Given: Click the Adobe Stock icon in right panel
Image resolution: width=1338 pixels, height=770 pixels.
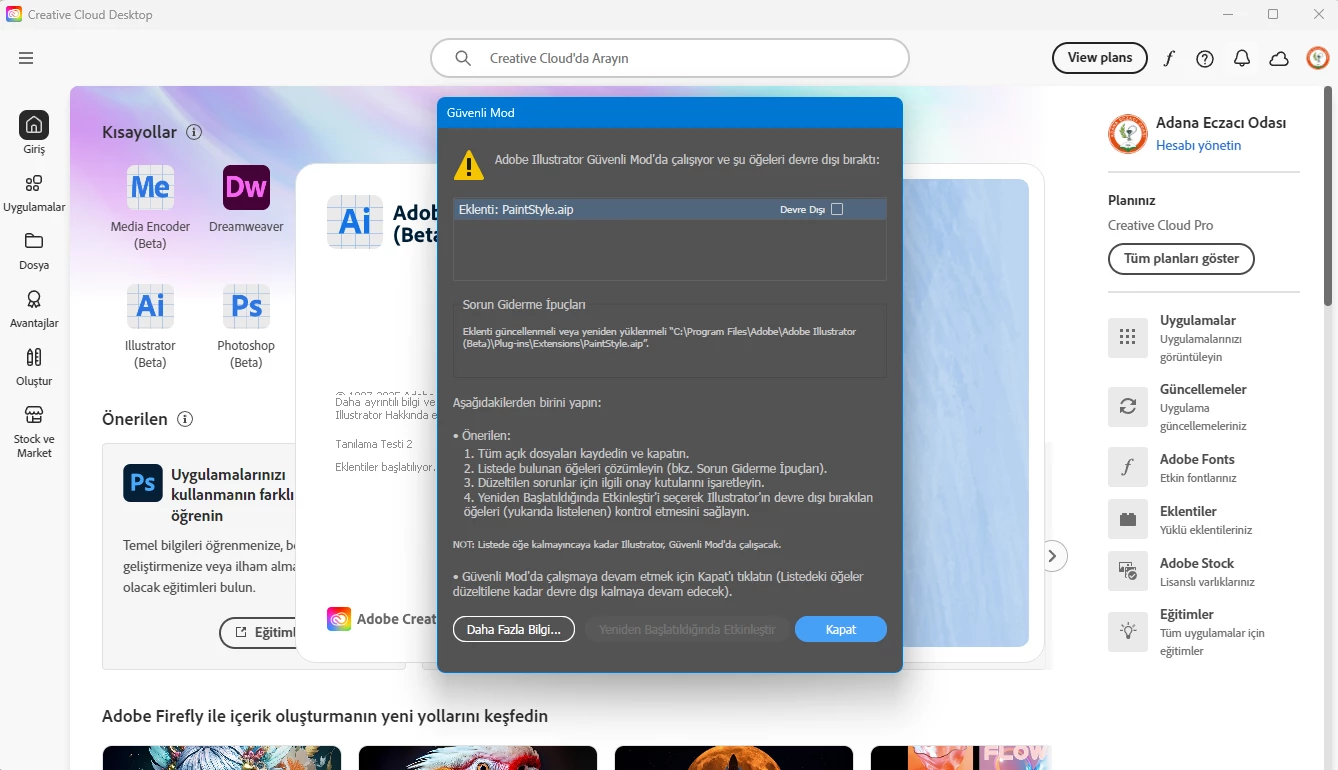Looking at the screenshot, I should coord(1128,571).
